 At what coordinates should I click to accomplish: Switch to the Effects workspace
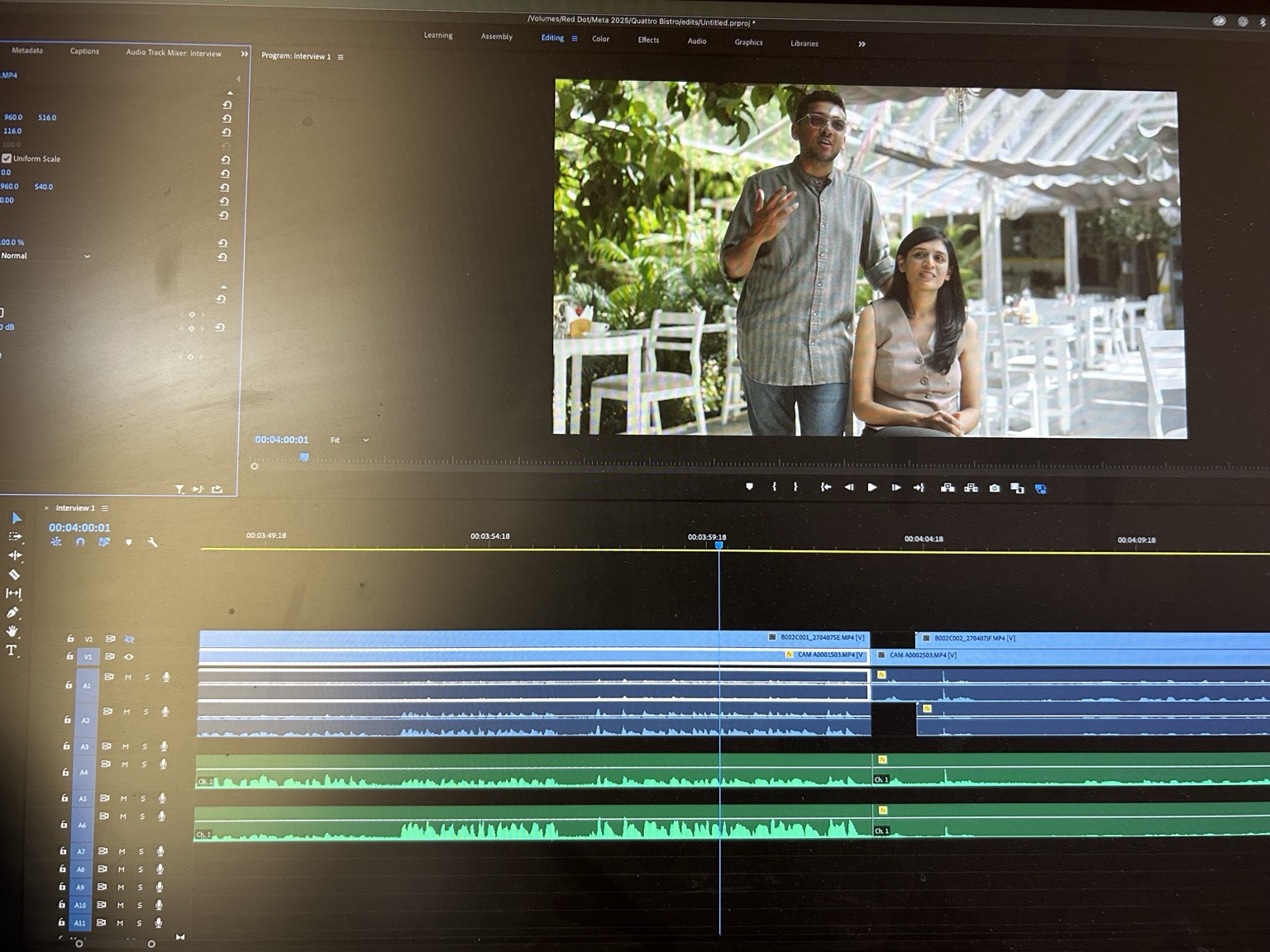click(x=648, y=40)
